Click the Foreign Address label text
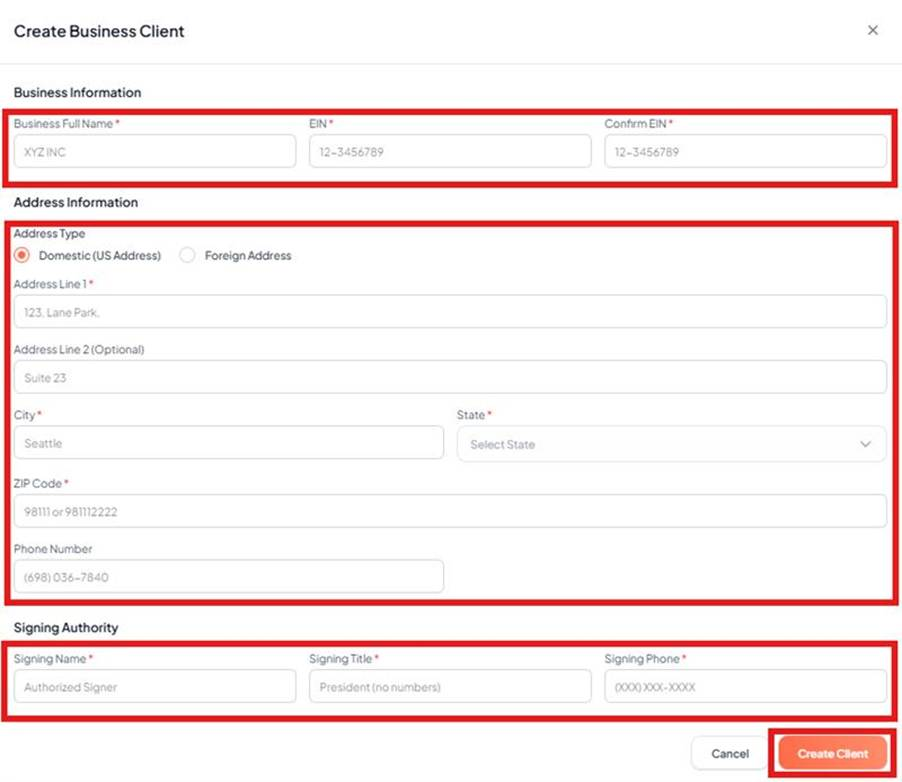Screen dimensions: 902x782 point(248,256)
